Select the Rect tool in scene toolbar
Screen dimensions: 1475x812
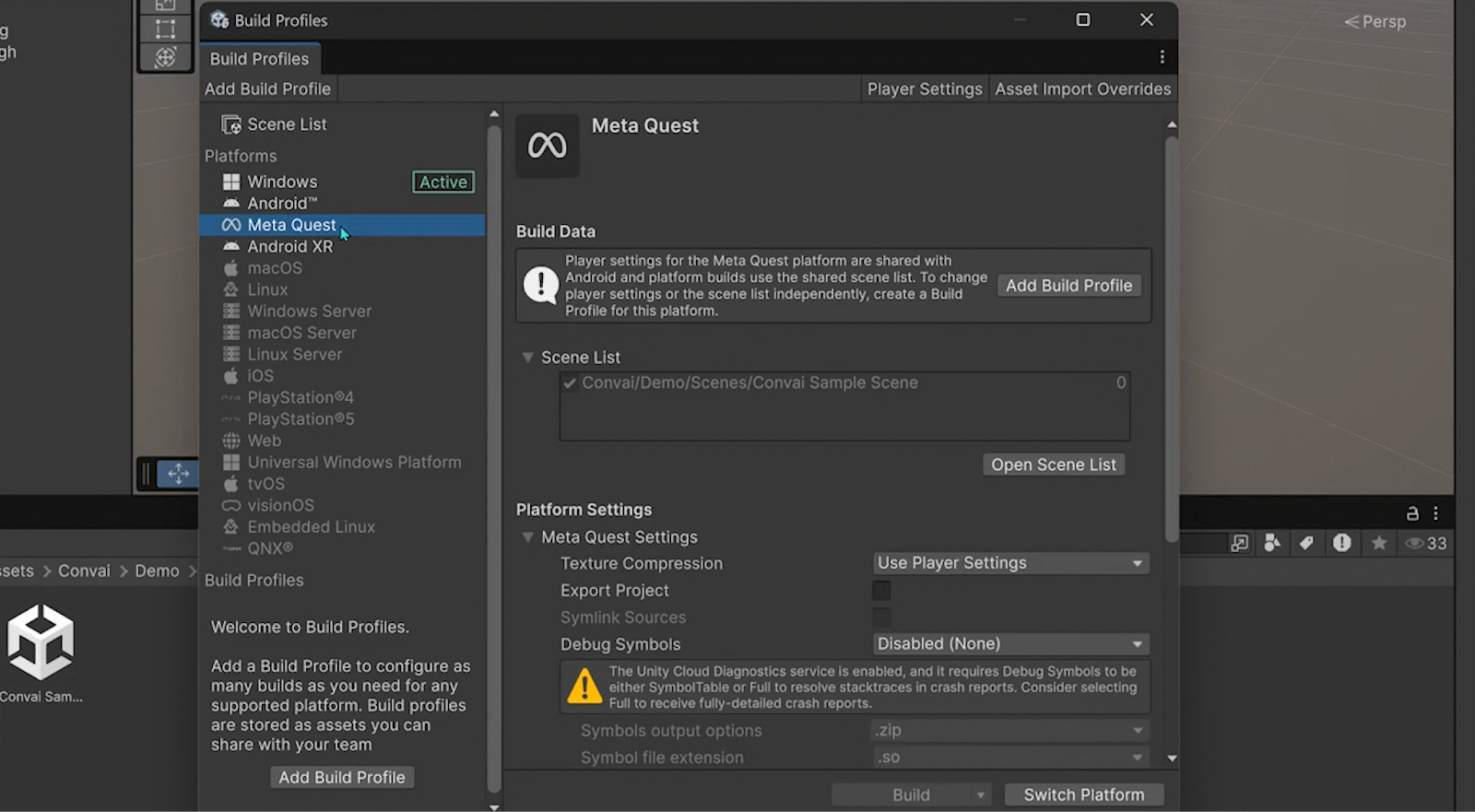[x=165, y=29]
